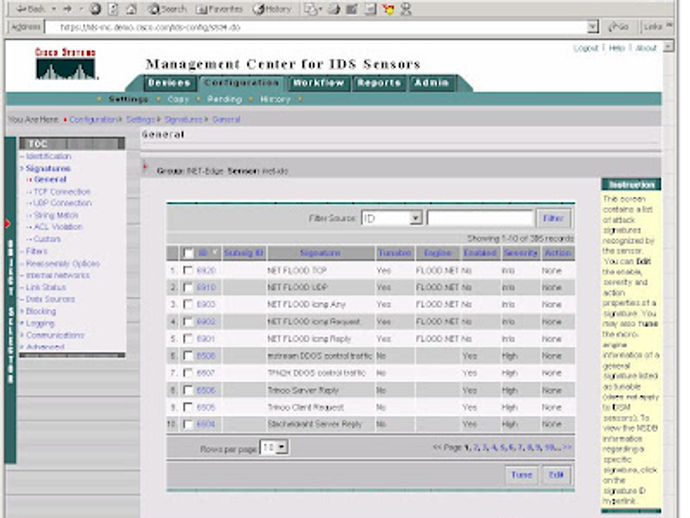Open TCP Connection in the TOC
This screenshot has width=690, height=518.
click(62, 191)
